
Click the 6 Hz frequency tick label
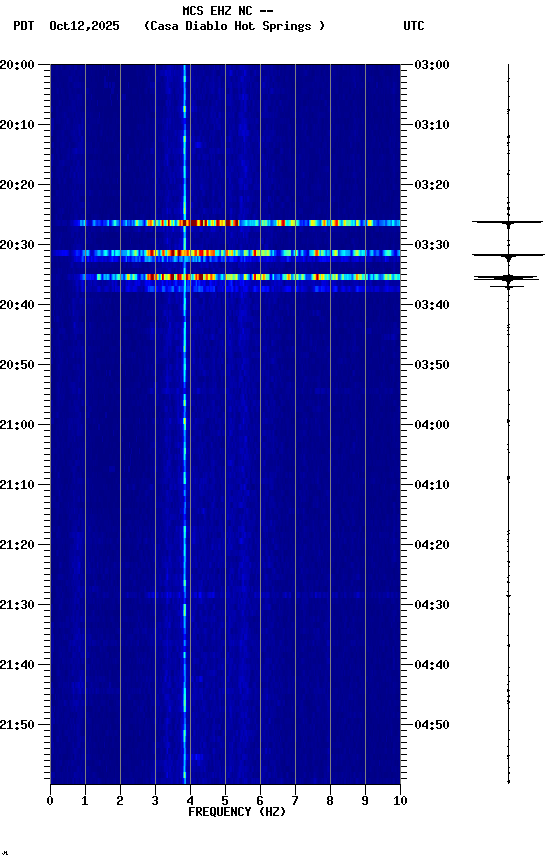tap(260, 801)
